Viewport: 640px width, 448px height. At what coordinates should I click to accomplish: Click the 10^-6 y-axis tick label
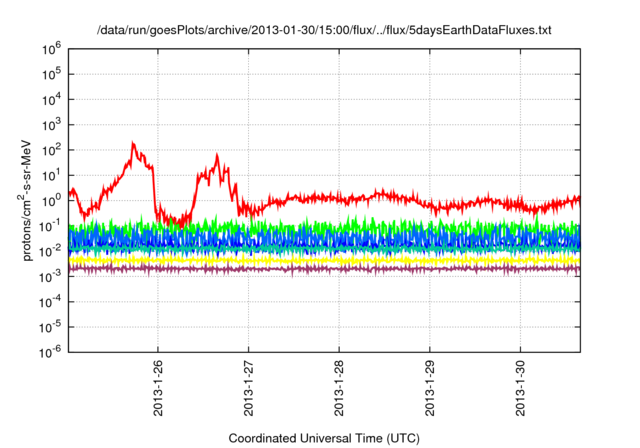click(x=51, y=353)
